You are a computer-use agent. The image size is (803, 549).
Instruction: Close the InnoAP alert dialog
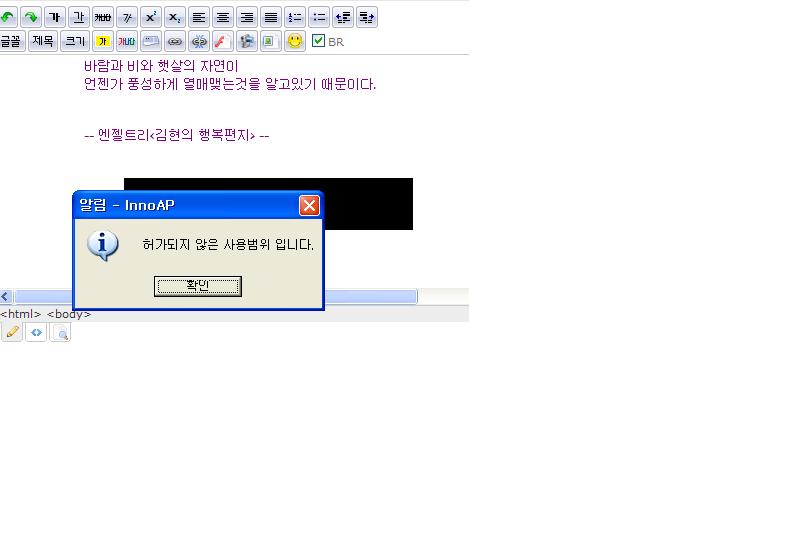pos(309,205)
